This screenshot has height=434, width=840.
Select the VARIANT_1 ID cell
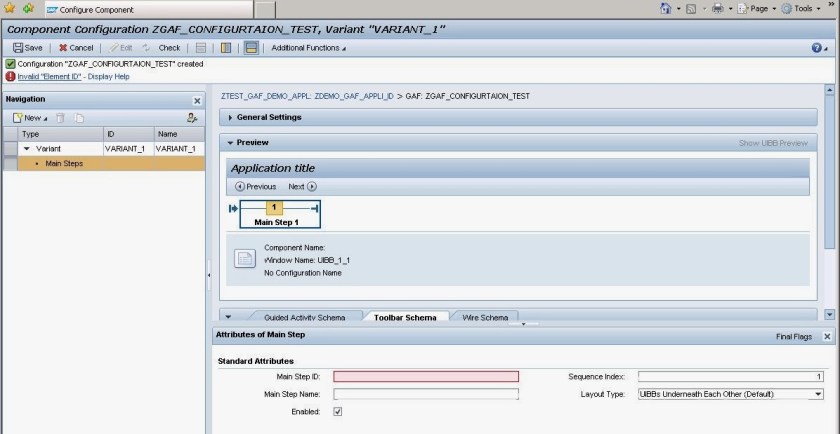(x=129, y=149)
